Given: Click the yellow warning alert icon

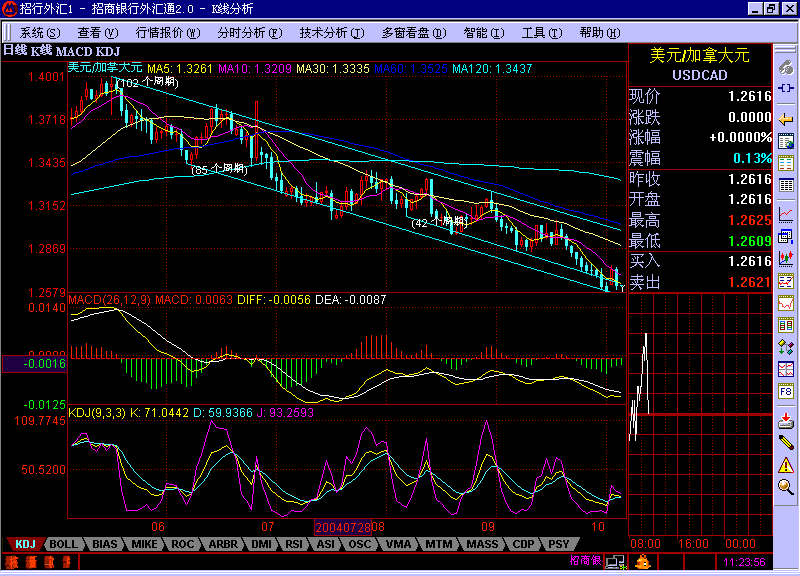Looking at the screenshot, I should [x=786, y=467].
